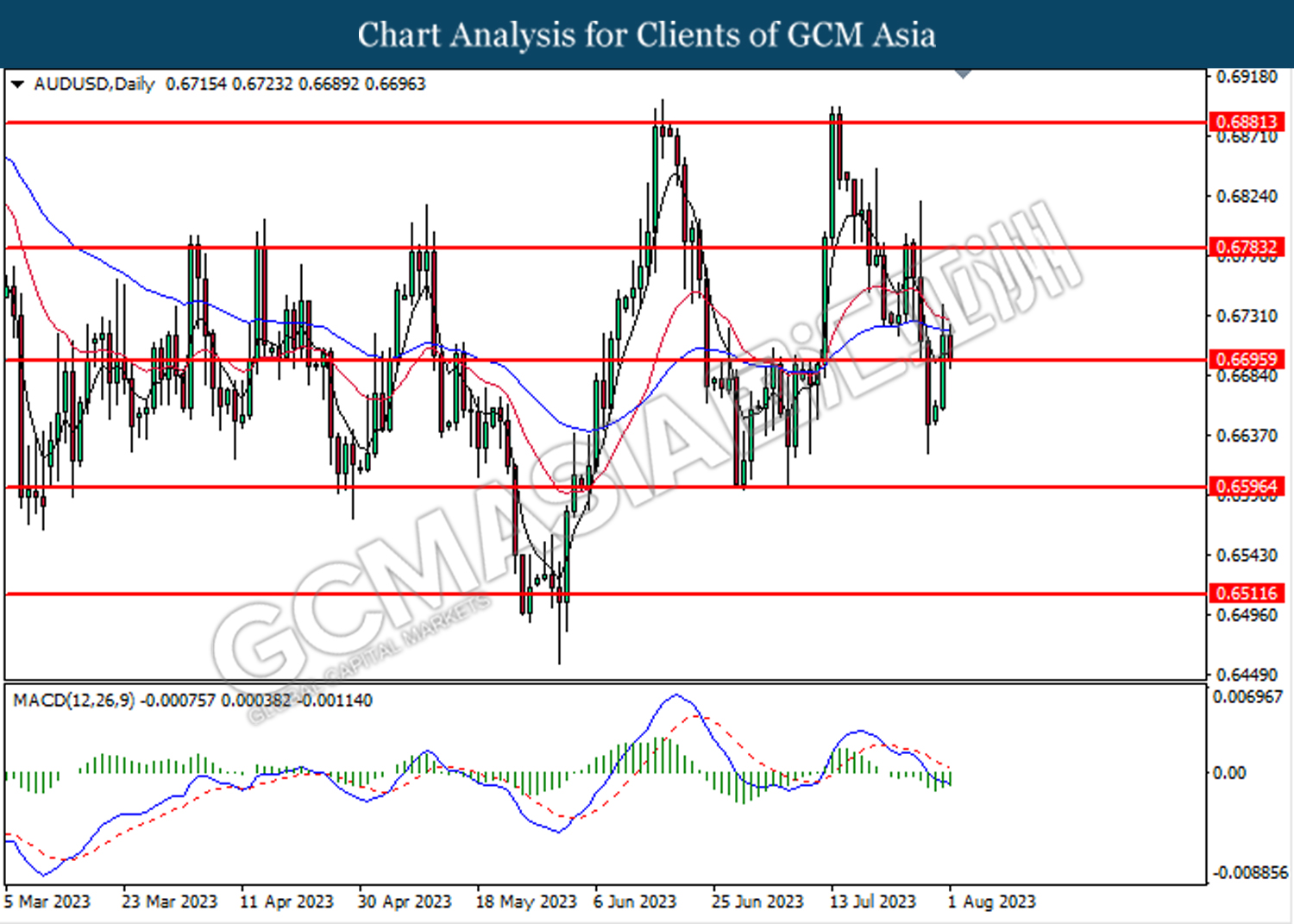Select the 0.65116 price level label

coord(1246,594)
